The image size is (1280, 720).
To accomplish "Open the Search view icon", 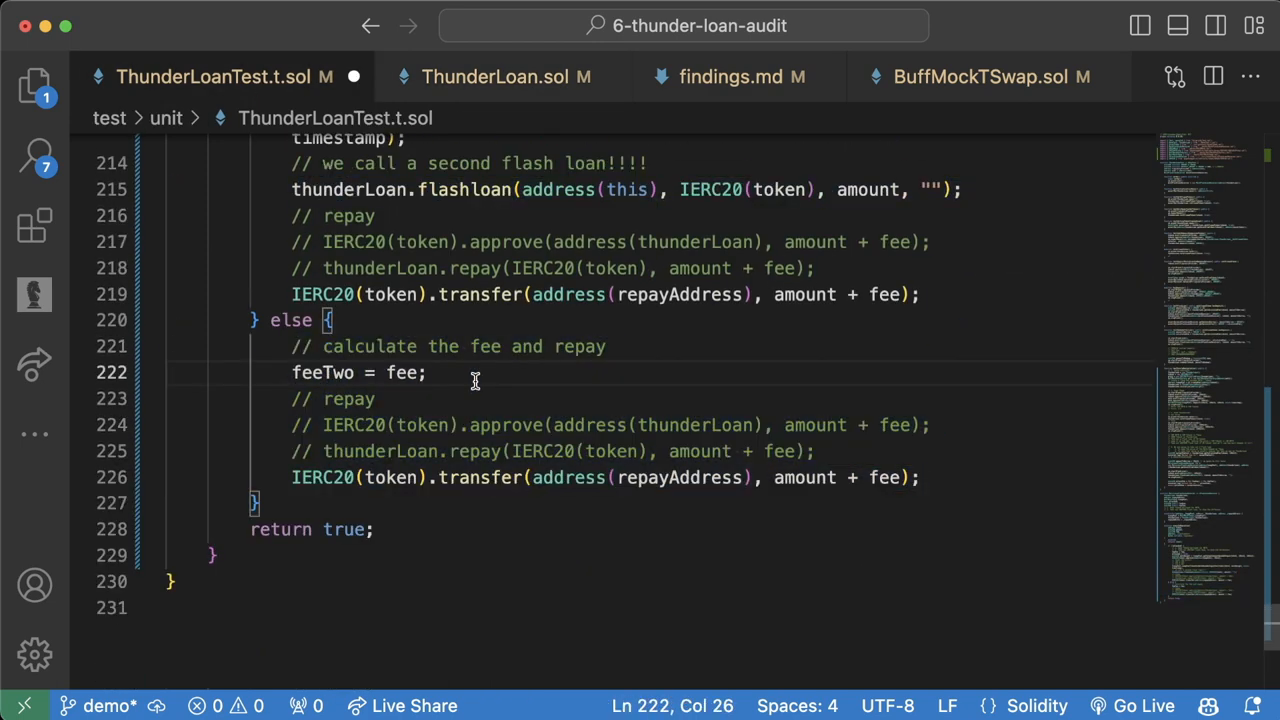I will pos(35,157).
